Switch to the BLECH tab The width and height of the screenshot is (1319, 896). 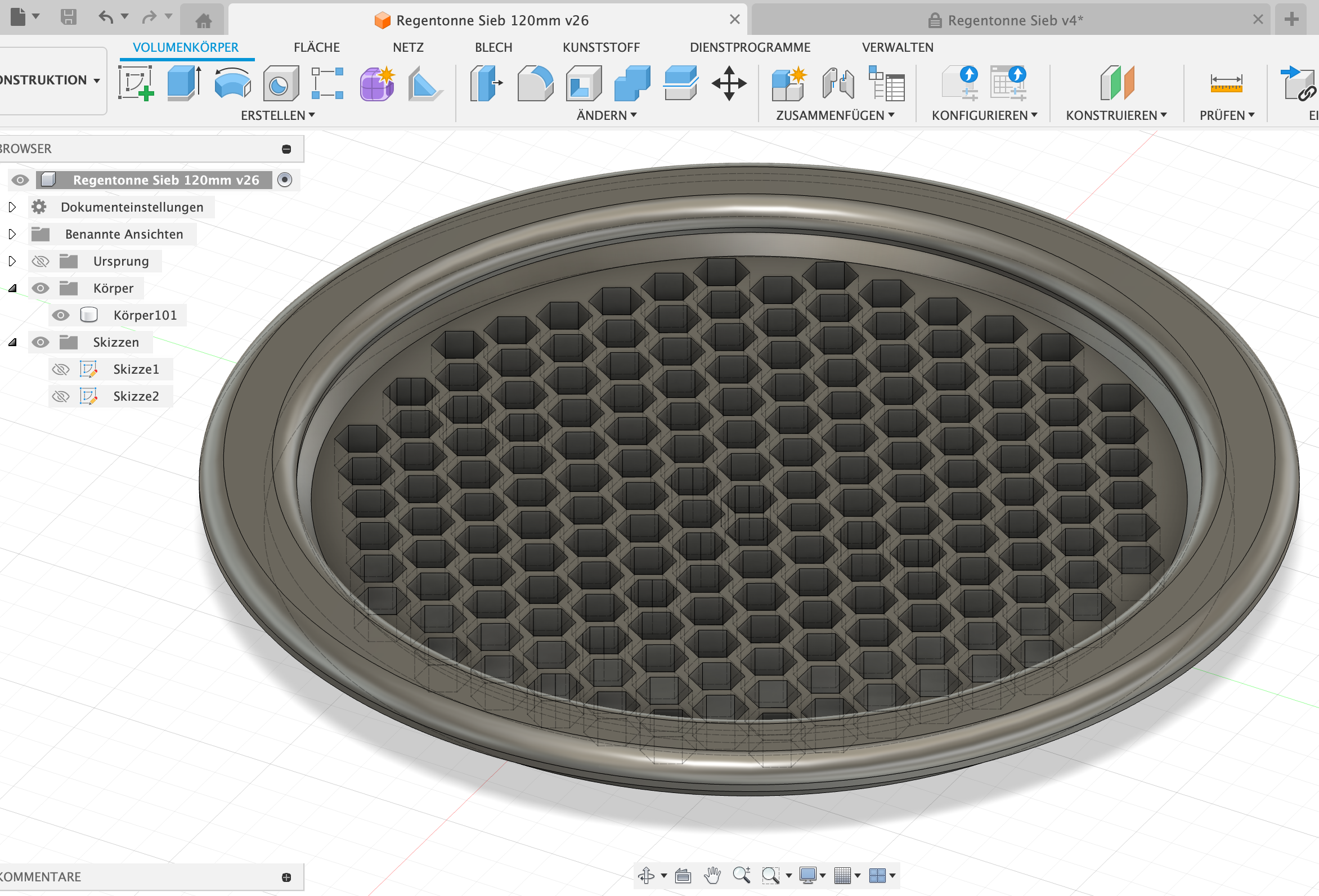click(x=493, y=47)
